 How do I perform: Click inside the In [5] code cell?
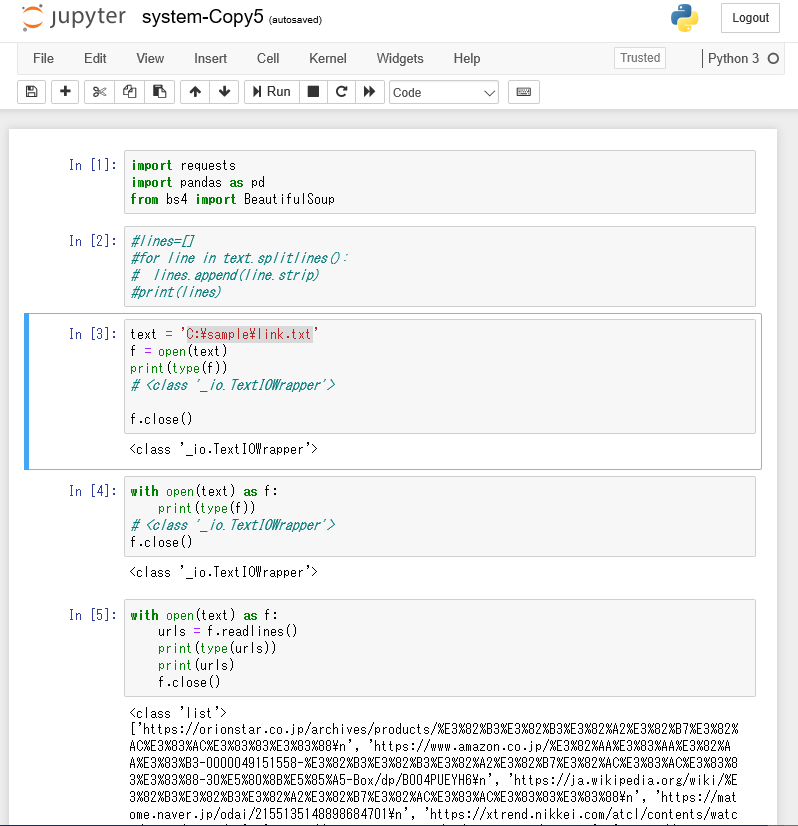[x=440, y=648]
